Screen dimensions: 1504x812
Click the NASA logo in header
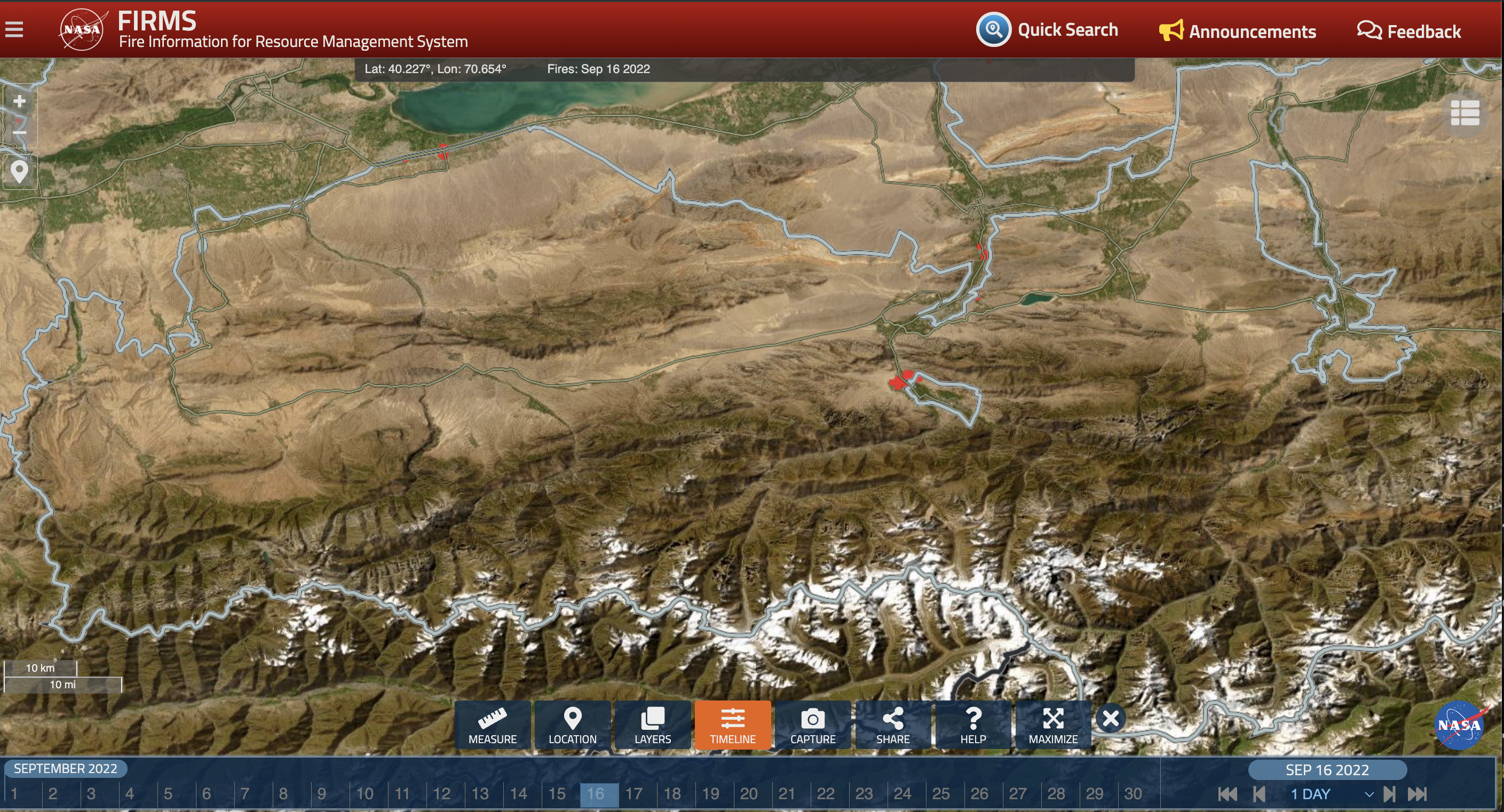pos(82,29)
